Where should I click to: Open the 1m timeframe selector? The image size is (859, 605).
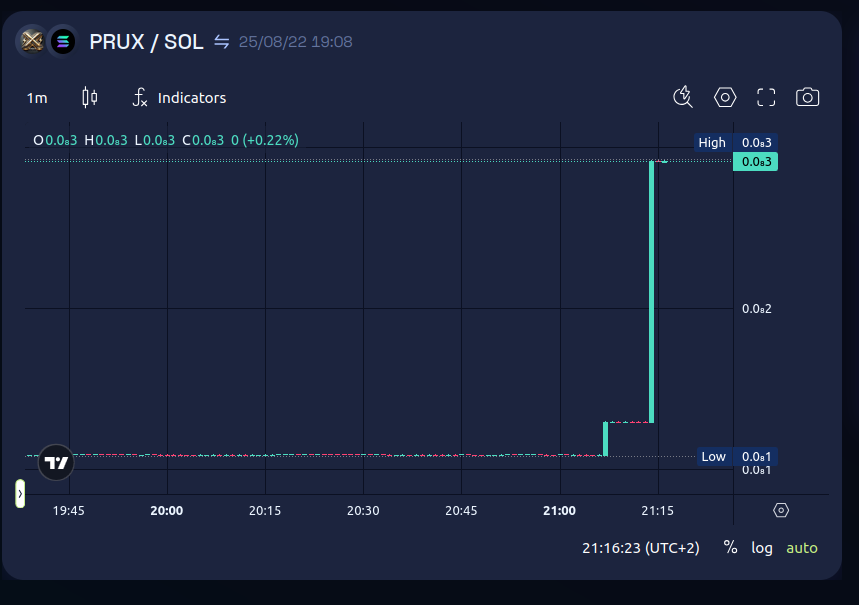point(37,98)
